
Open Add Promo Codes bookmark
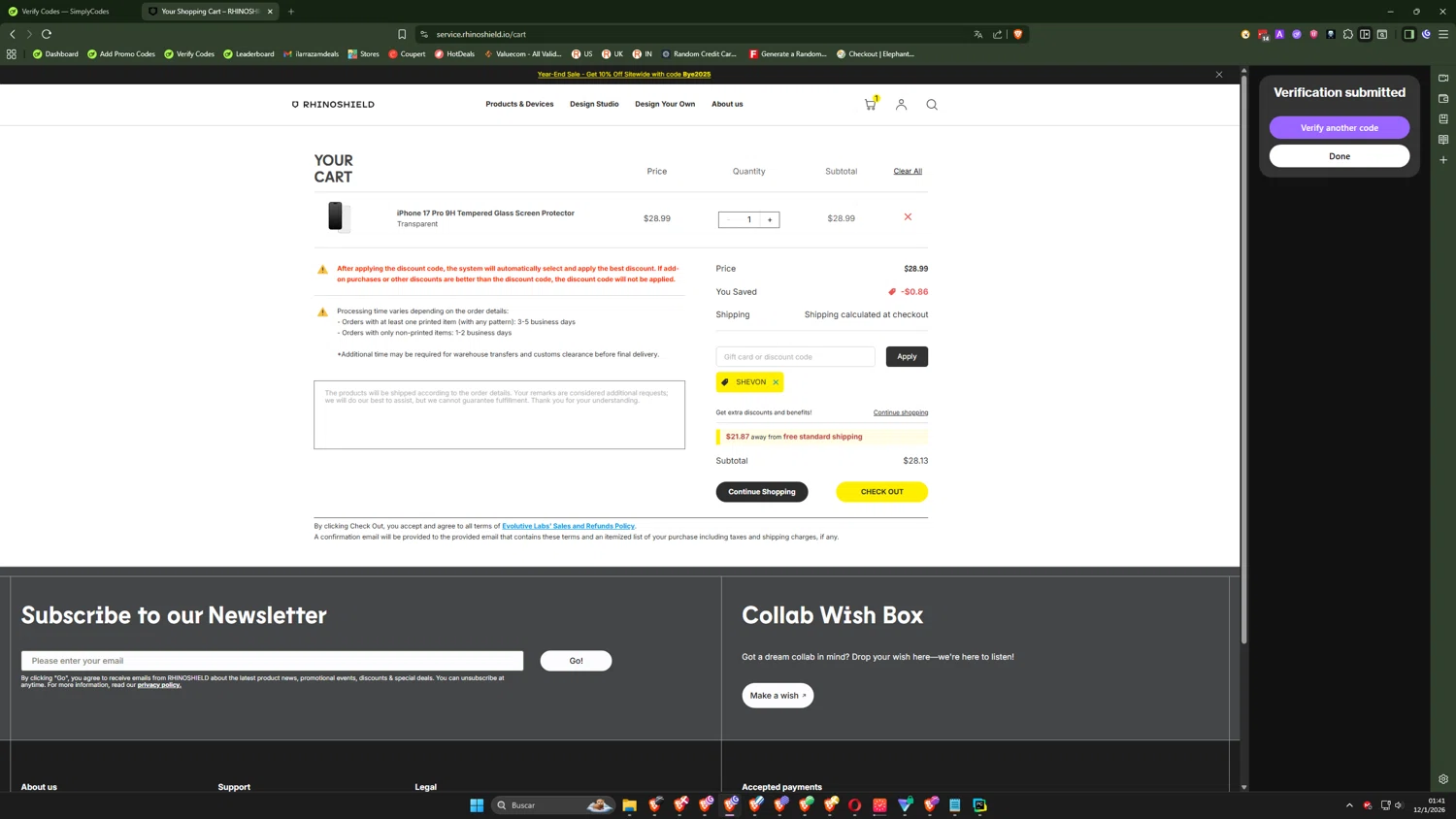coord(121,54)
